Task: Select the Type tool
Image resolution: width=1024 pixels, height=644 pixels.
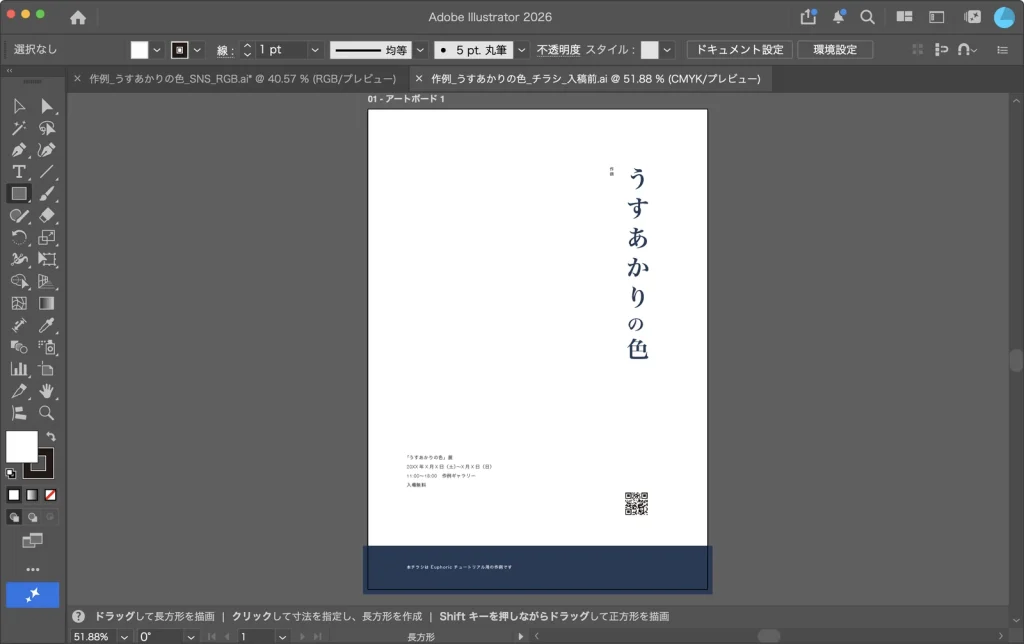Action: 19,172
